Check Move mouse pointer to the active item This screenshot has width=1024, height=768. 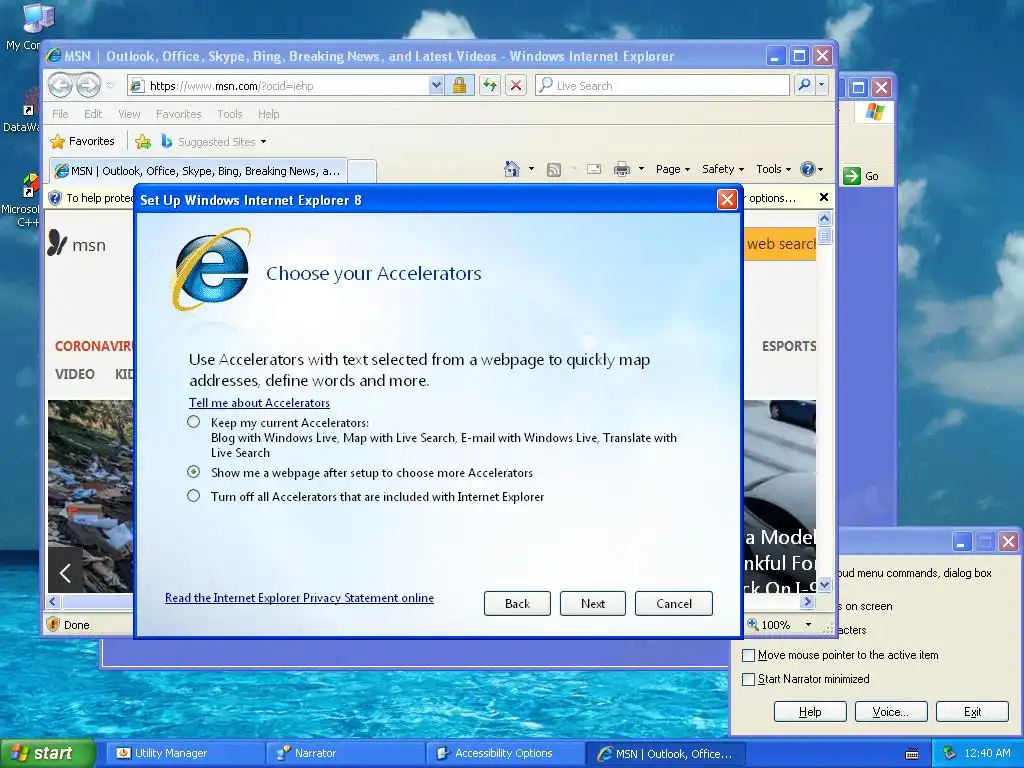(748, 655)
